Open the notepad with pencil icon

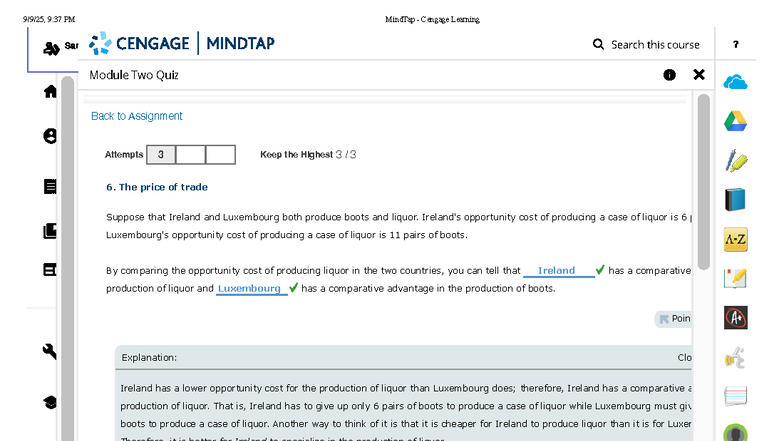point(736,278)
